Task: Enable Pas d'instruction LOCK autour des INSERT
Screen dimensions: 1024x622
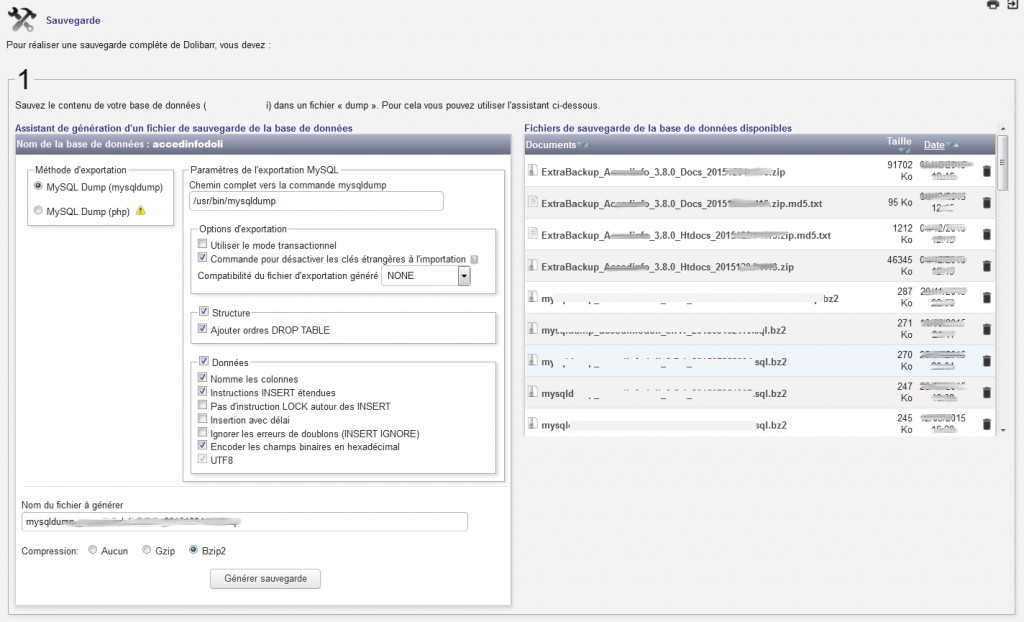Action: click(202, 405)
